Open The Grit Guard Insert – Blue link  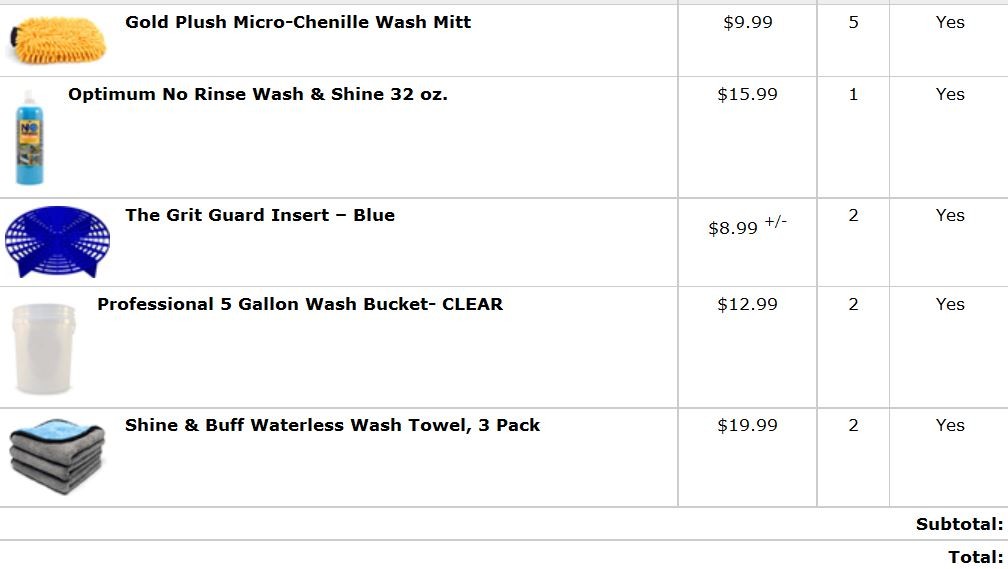(260, 215)
